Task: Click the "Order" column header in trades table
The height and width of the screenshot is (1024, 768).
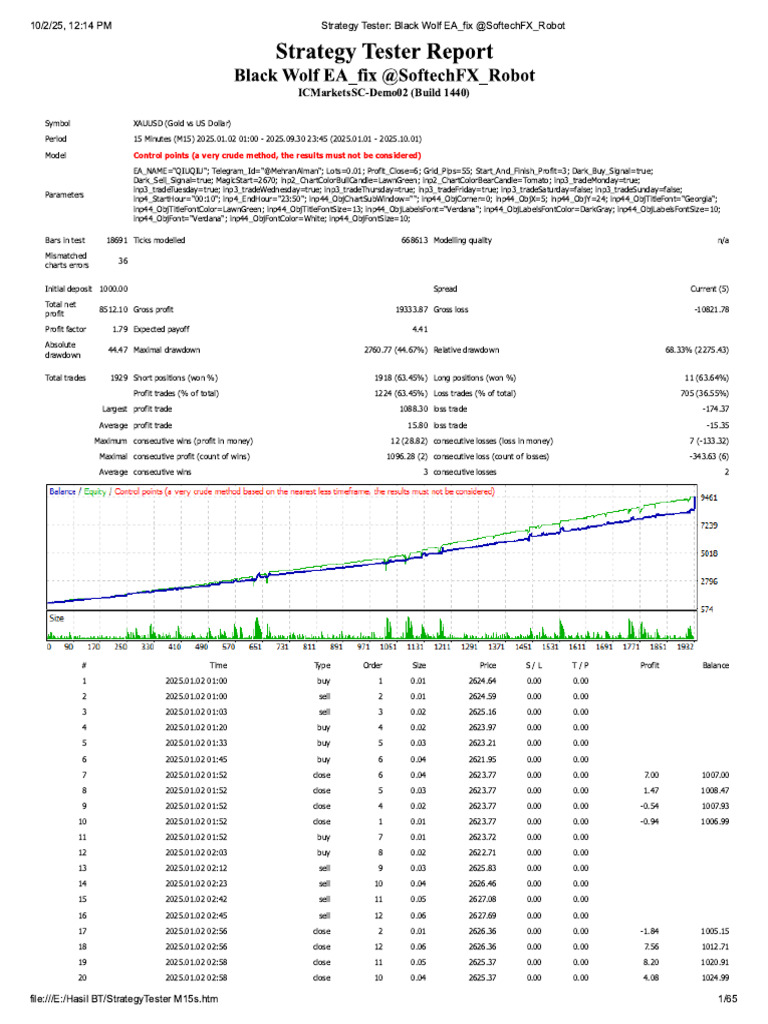Action: pos(372,665)
